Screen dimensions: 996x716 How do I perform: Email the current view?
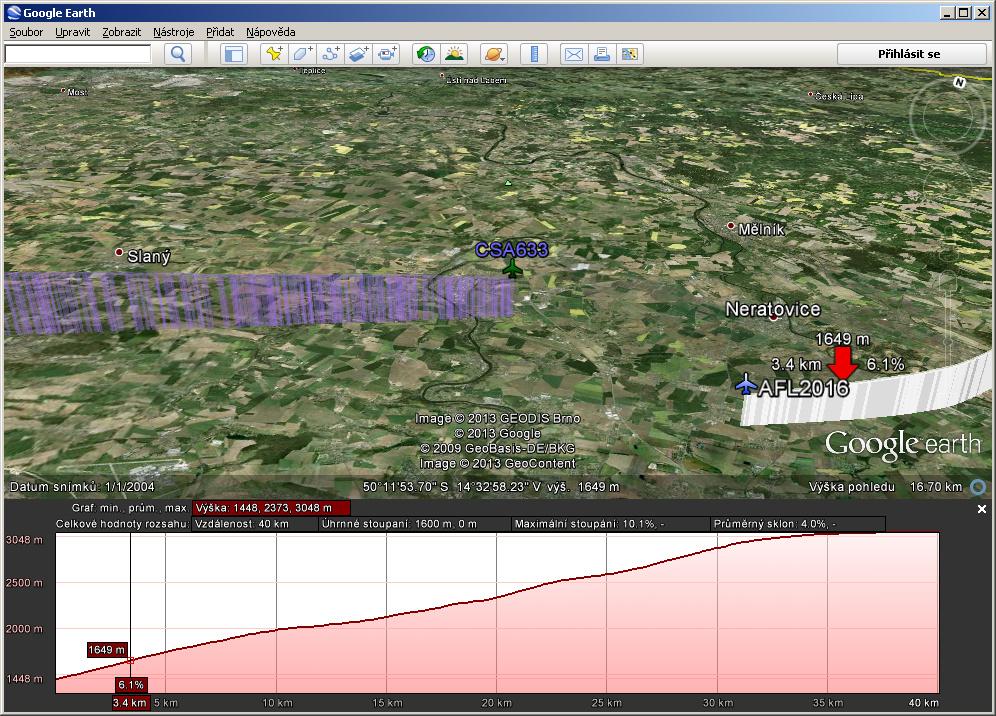click(x=574, y=54)
